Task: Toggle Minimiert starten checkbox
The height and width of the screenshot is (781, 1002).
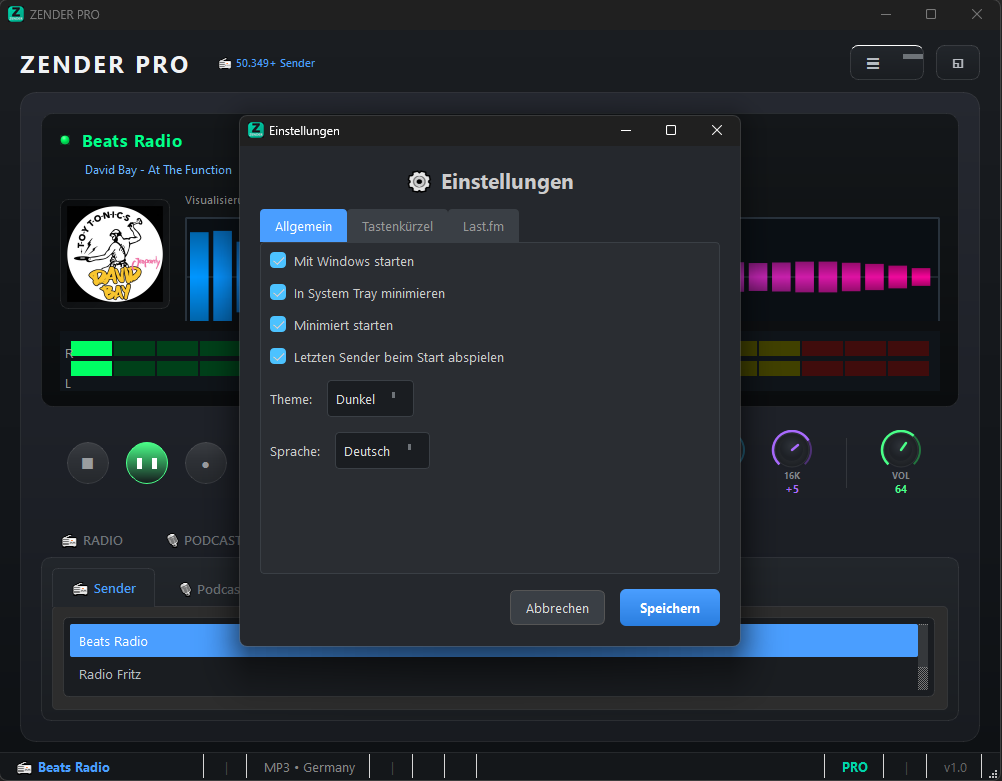Action: (x=278, y=325)
